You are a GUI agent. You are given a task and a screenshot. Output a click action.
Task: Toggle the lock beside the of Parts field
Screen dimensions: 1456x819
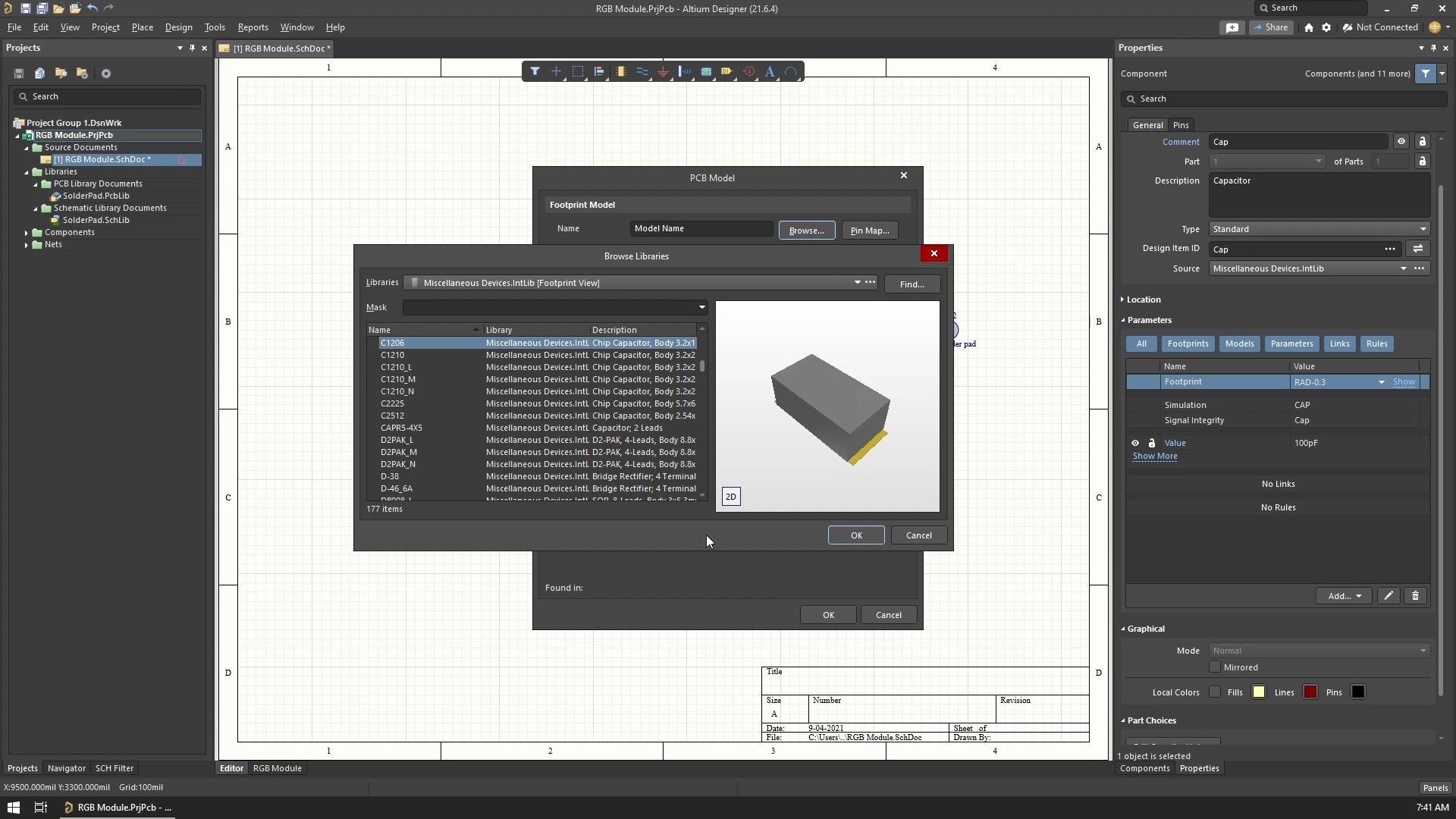pyautogui.click(x=1423, y=162)
